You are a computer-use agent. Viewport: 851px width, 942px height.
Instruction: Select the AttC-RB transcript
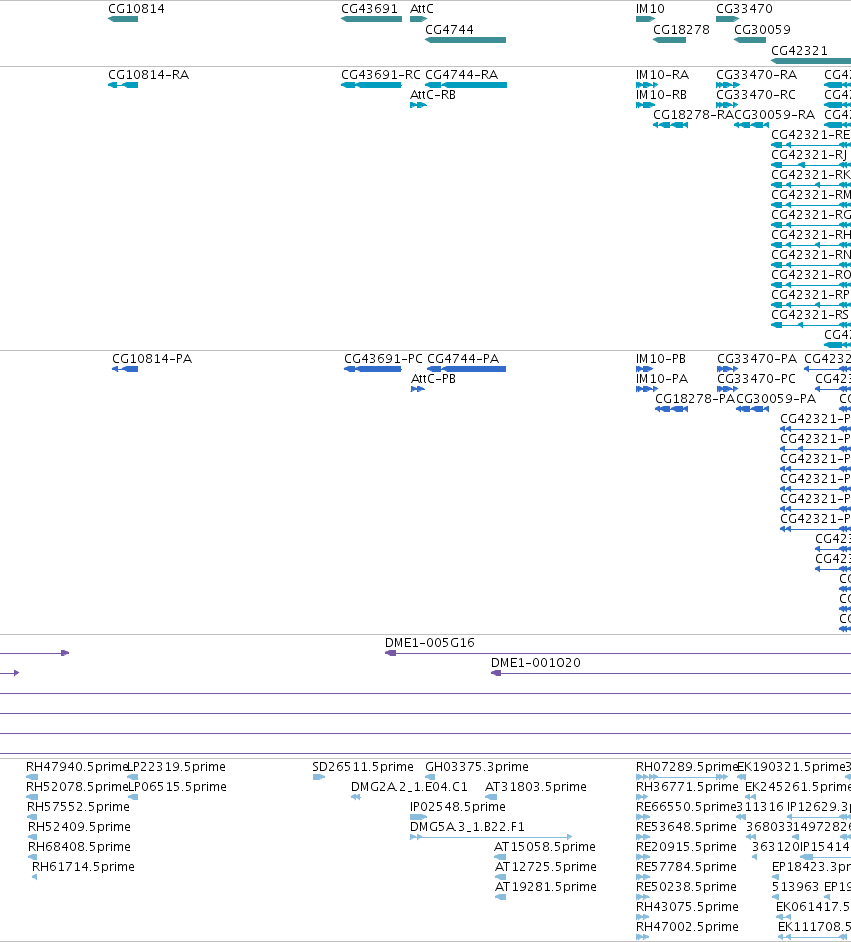[433, 95]
